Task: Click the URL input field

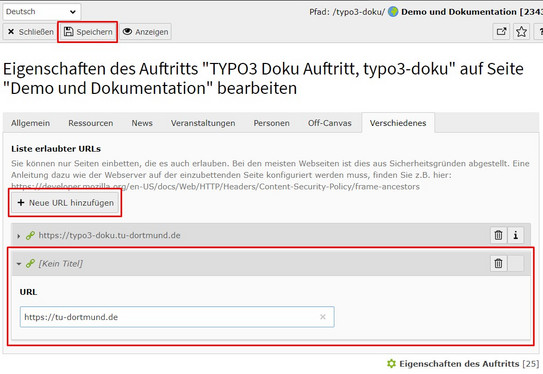Action: pos(177,317)
